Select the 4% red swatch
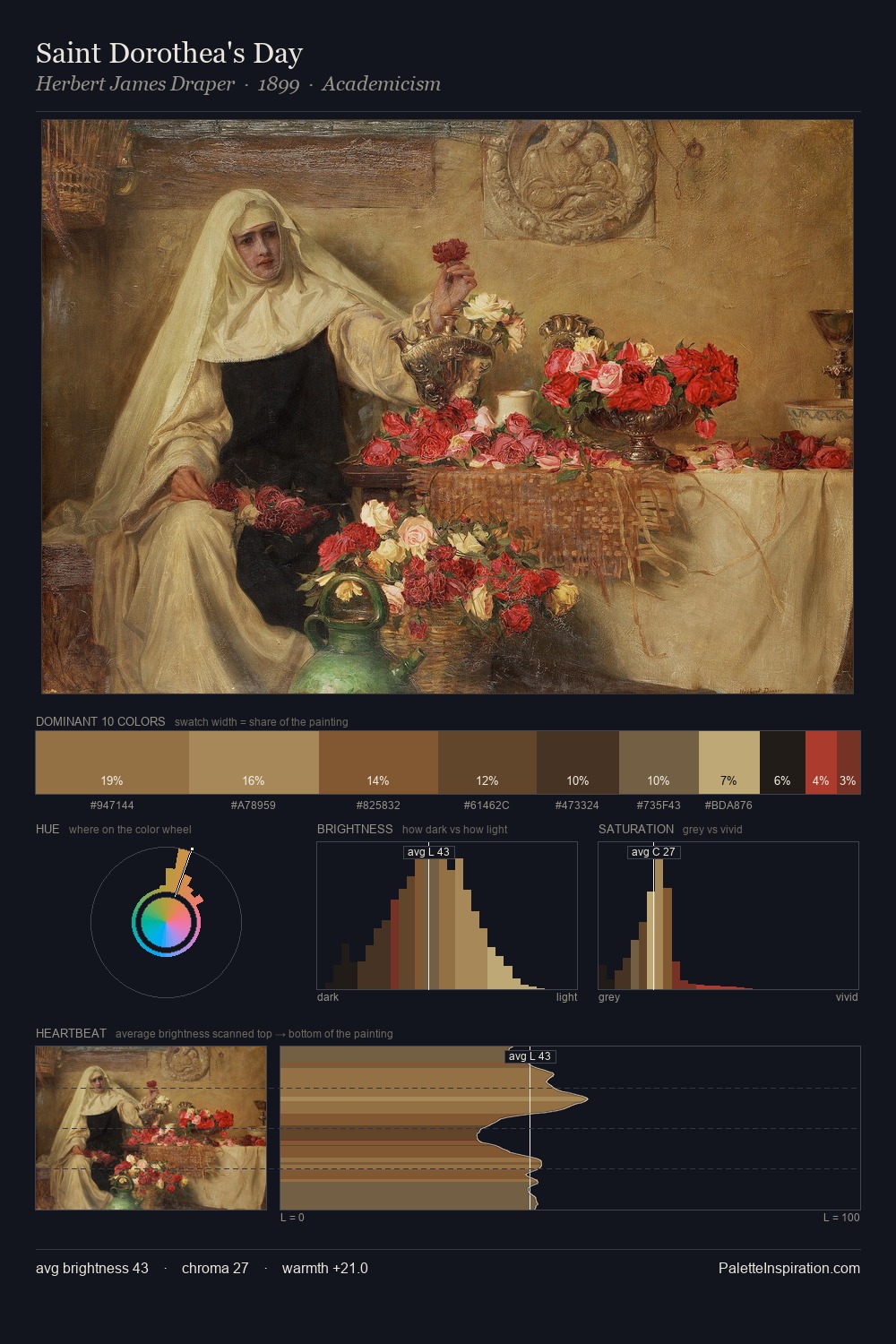 click(821, 762)
